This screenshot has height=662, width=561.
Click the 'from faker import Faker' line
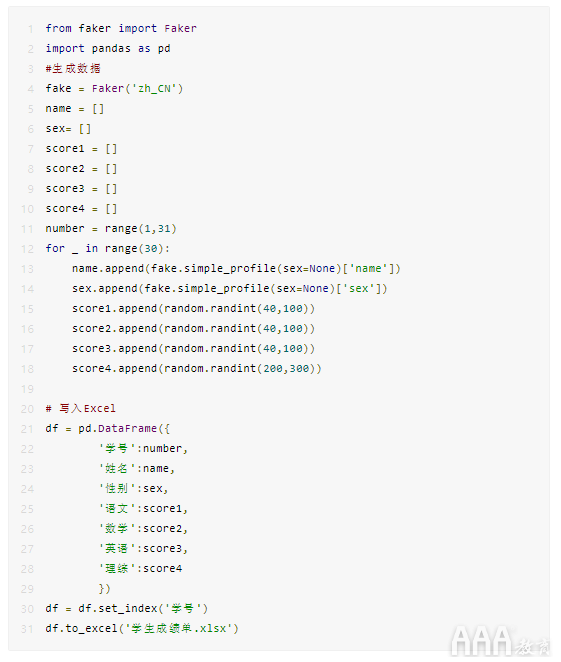(x=121, y=28)
